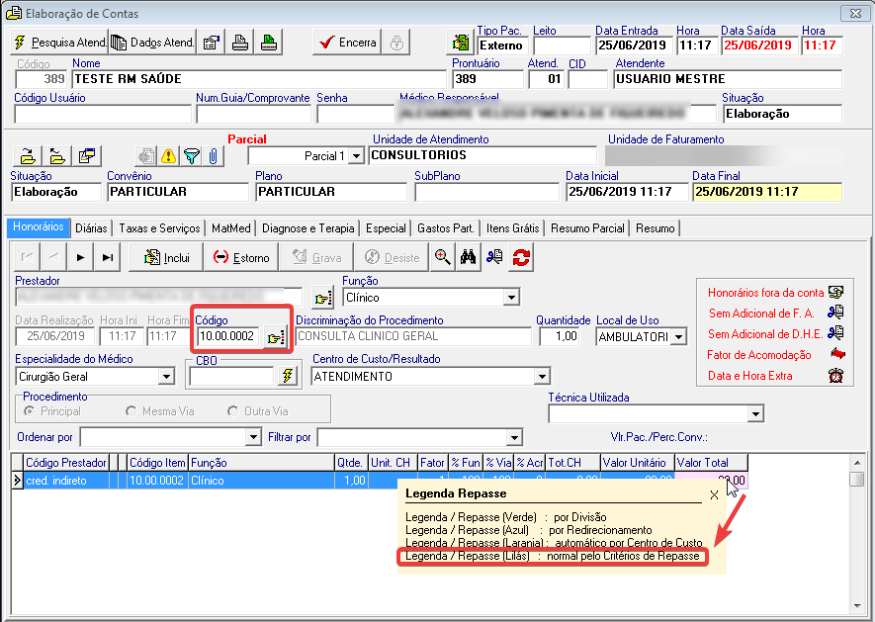Open Dados Atend. button
The width and height of the screenshot is (875, 622).
[152, 42]
